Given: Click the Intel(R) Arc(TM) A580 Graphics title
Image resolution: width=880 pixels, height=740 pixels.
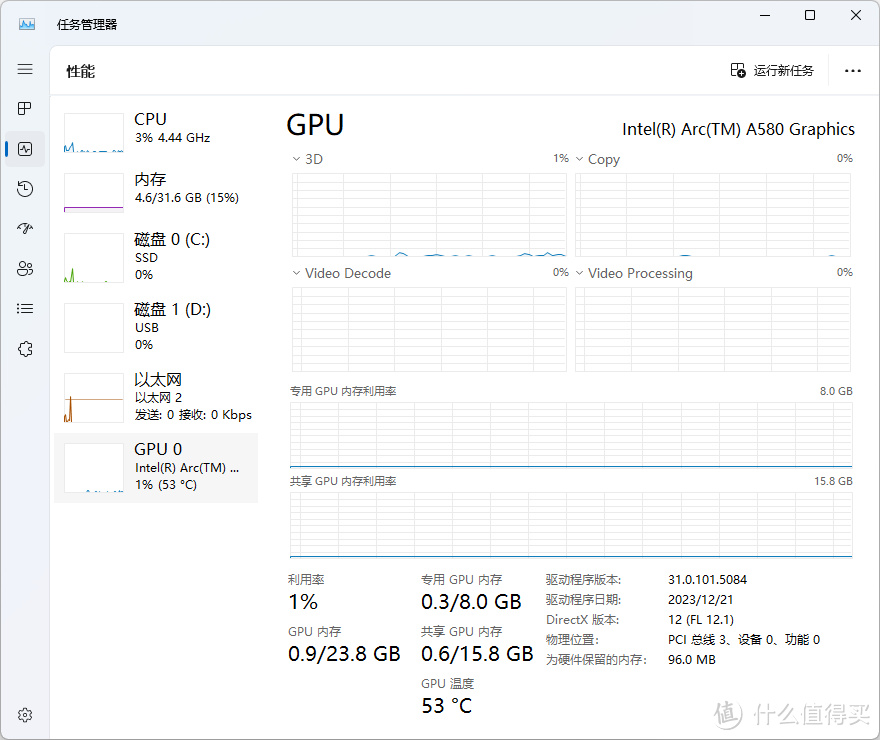Looking at the screenshot, I should point(739,130).
